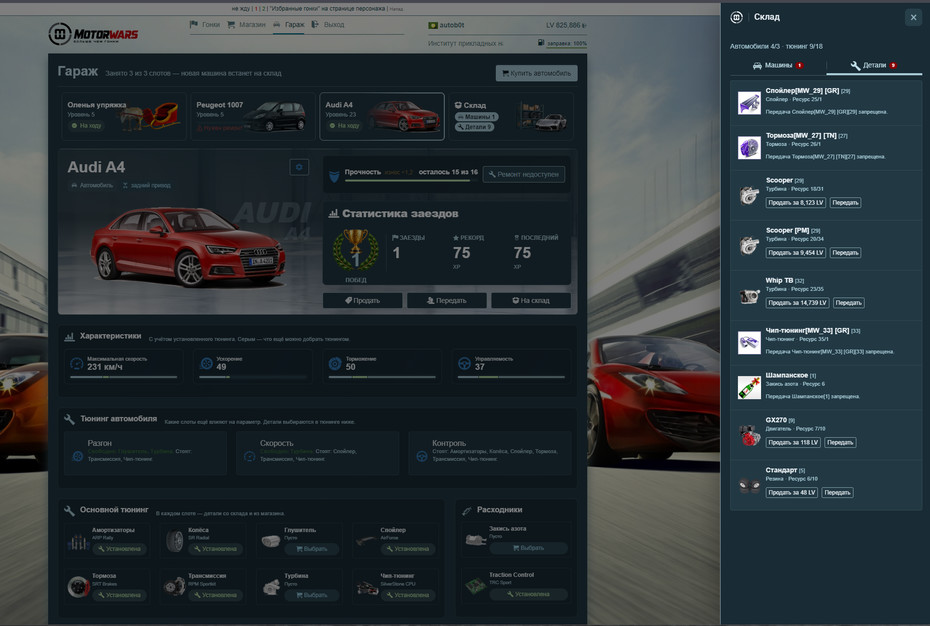Click the На склад button
This screenshot has width=930, height=626.
click(531, 301)
